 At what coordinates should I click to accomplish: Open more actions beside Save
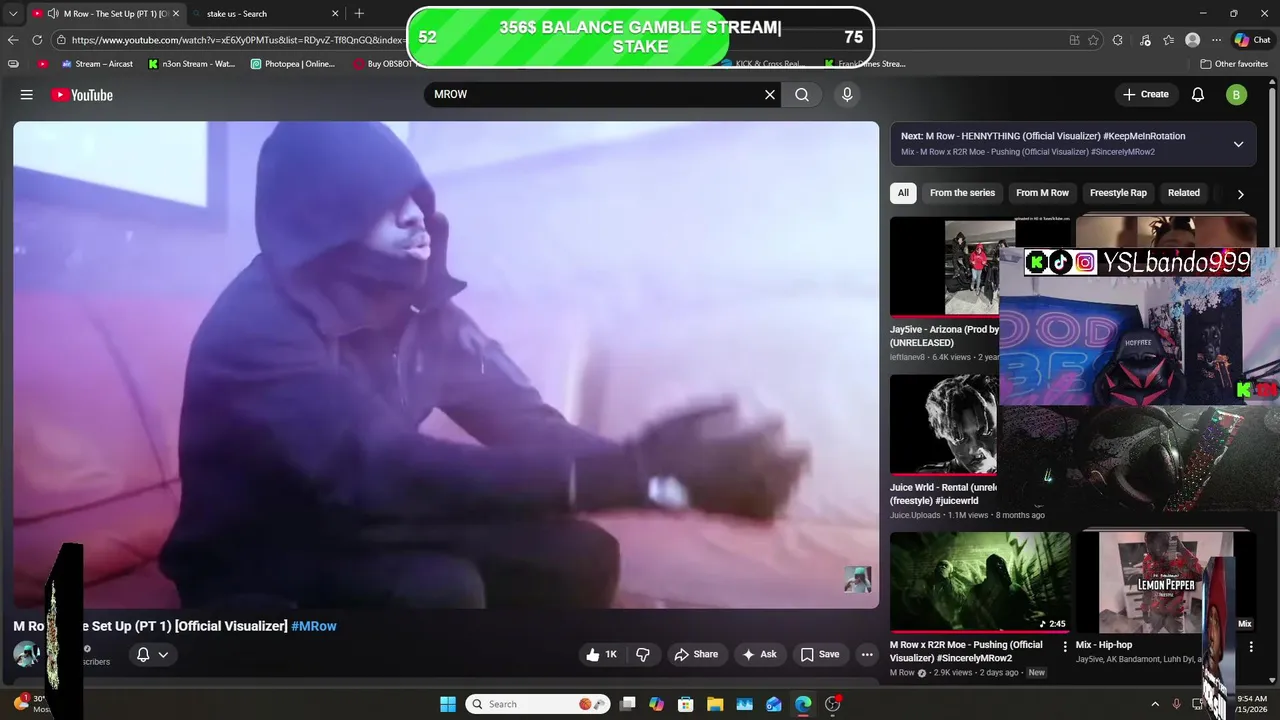(867, 654)
